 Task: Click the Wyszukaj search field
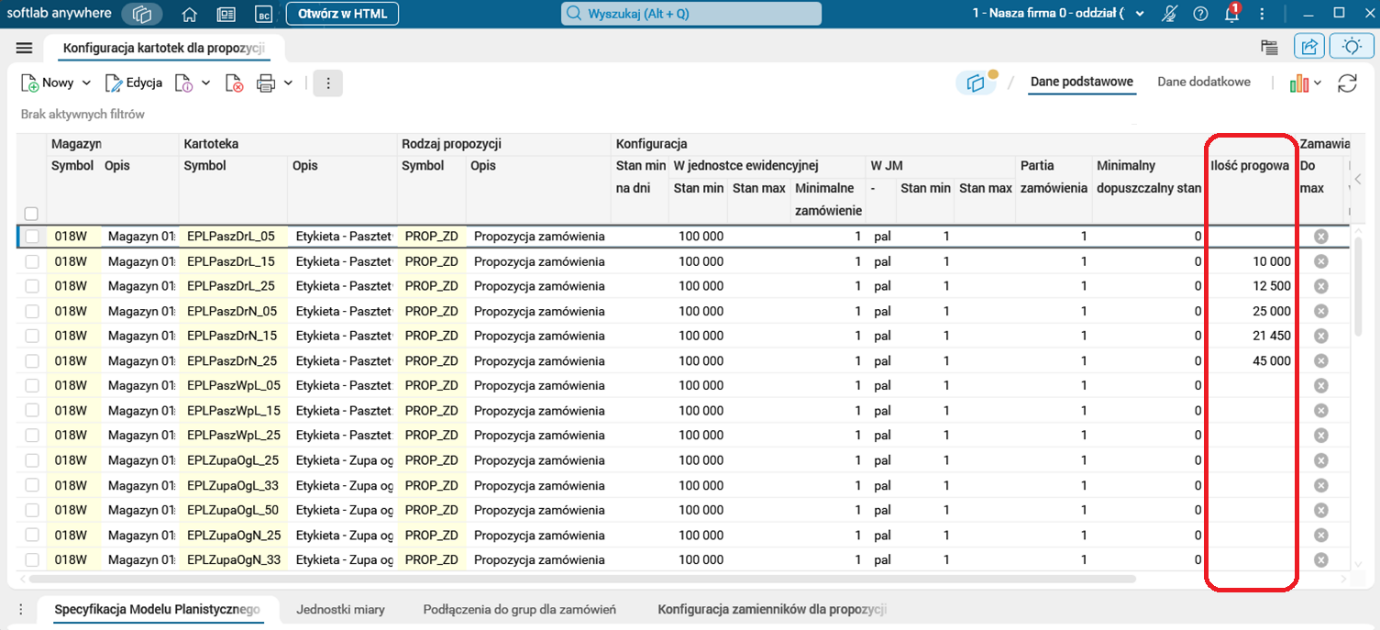690,14
